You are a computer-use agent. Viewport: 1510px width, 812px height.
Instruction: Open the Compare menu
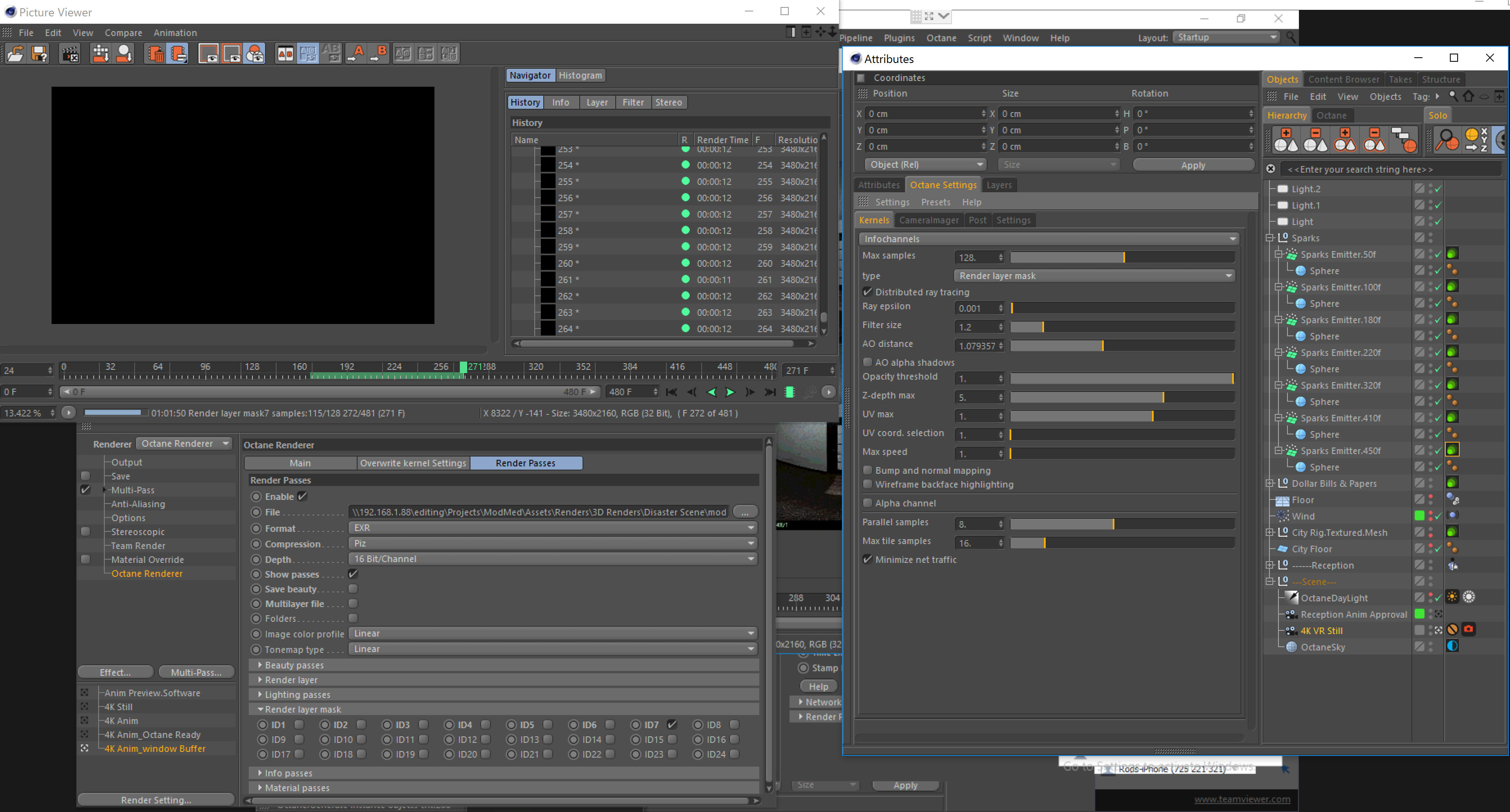[123, 33]
